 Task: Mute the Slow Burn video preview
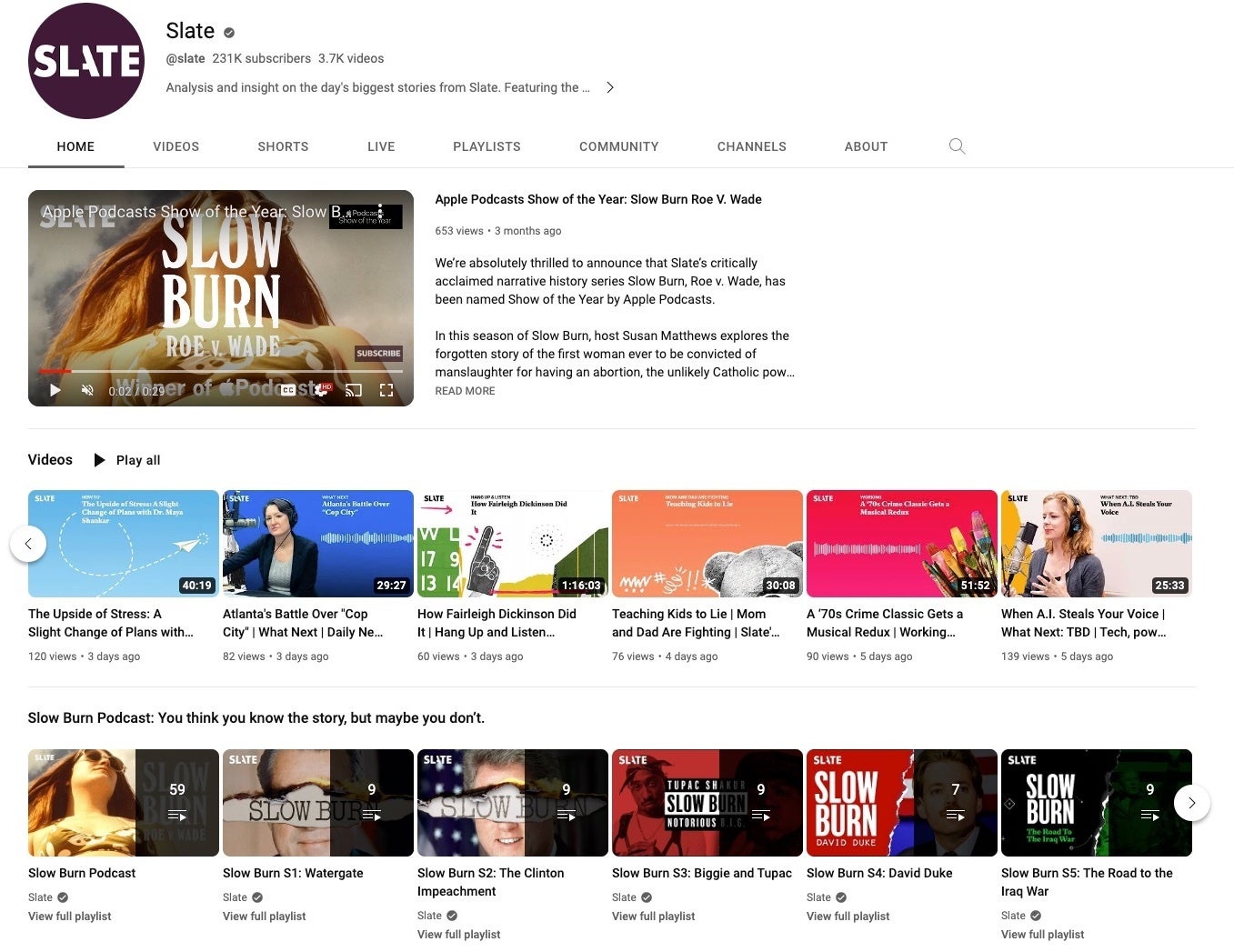(86, 389)
